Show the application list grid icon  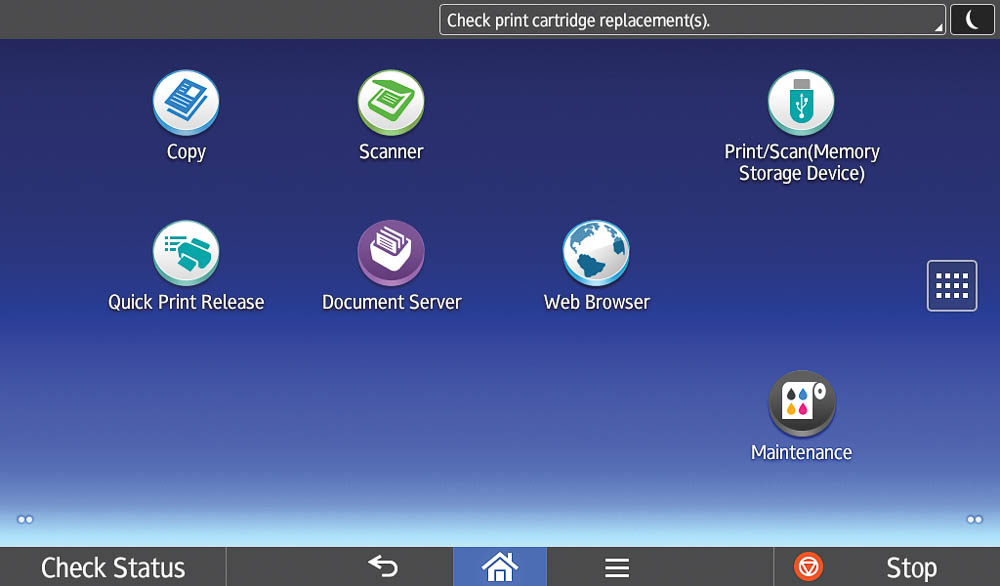pos(952,286)
